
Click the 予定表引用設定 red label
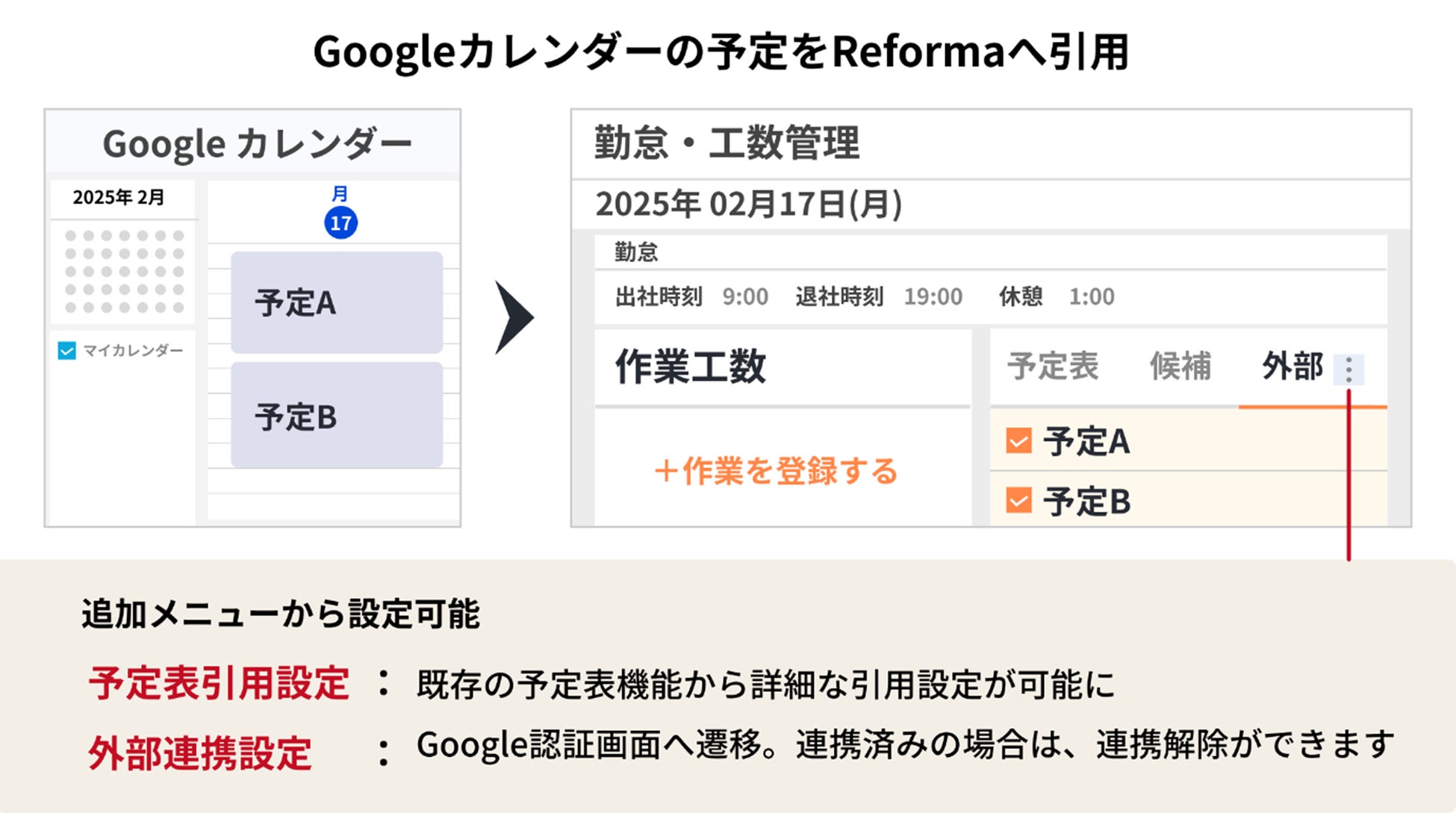point(219,683)
